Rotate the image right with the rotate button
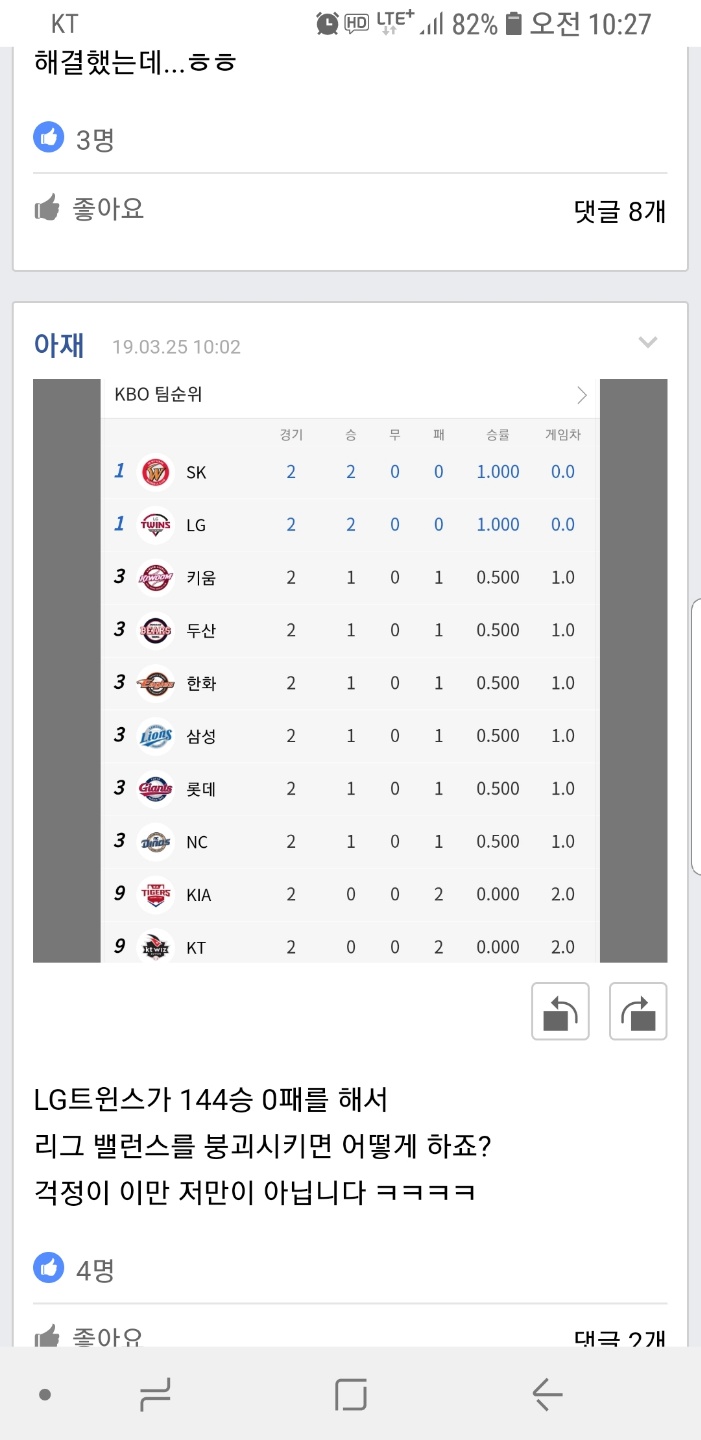This screenshot has width=701, height=1440. [x=638, y=1011]
